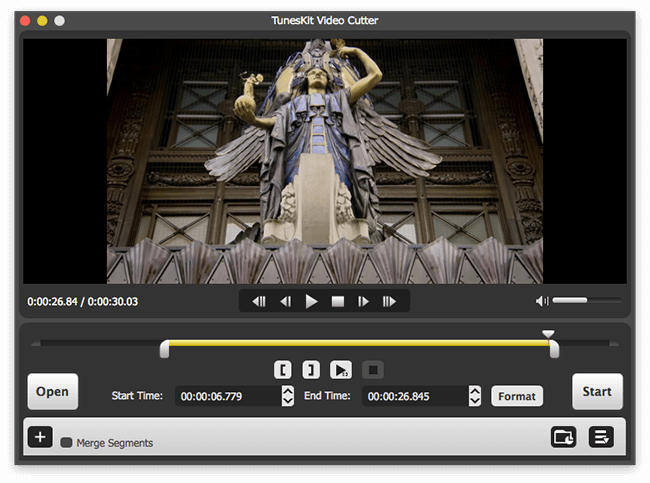Step forward one frame
Viewport: 650px width, 483px height.
pyautogui.click(x=363, y=301)
